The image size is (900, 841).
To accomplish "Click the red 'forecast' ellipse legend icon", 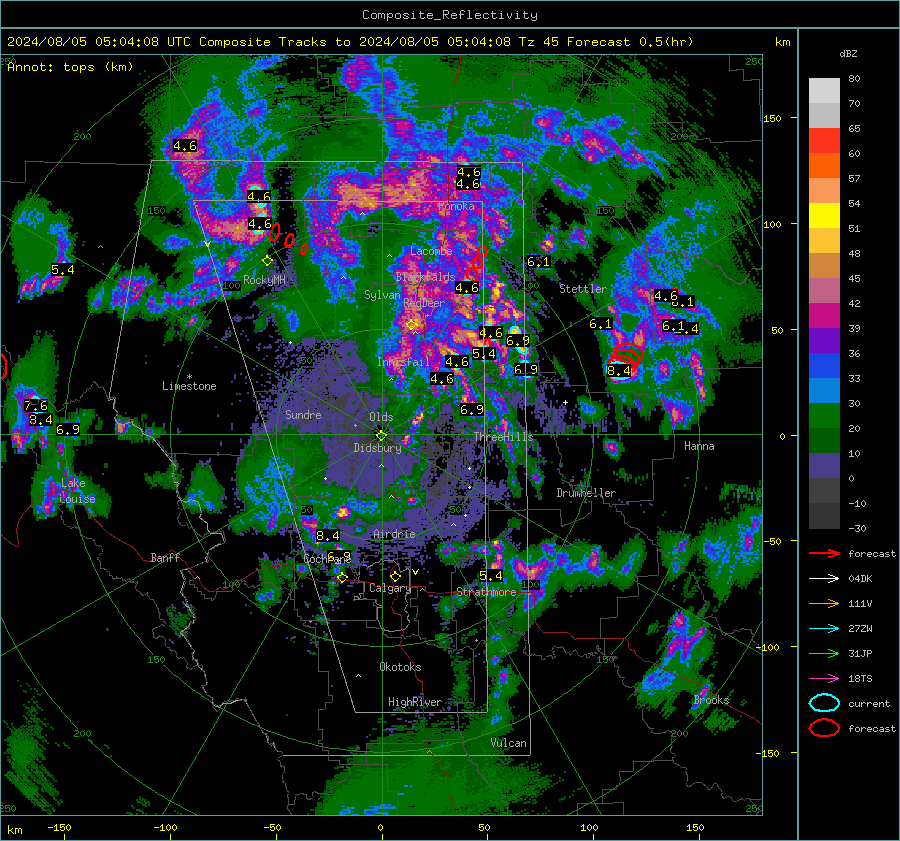I will (x=824, y=728).
